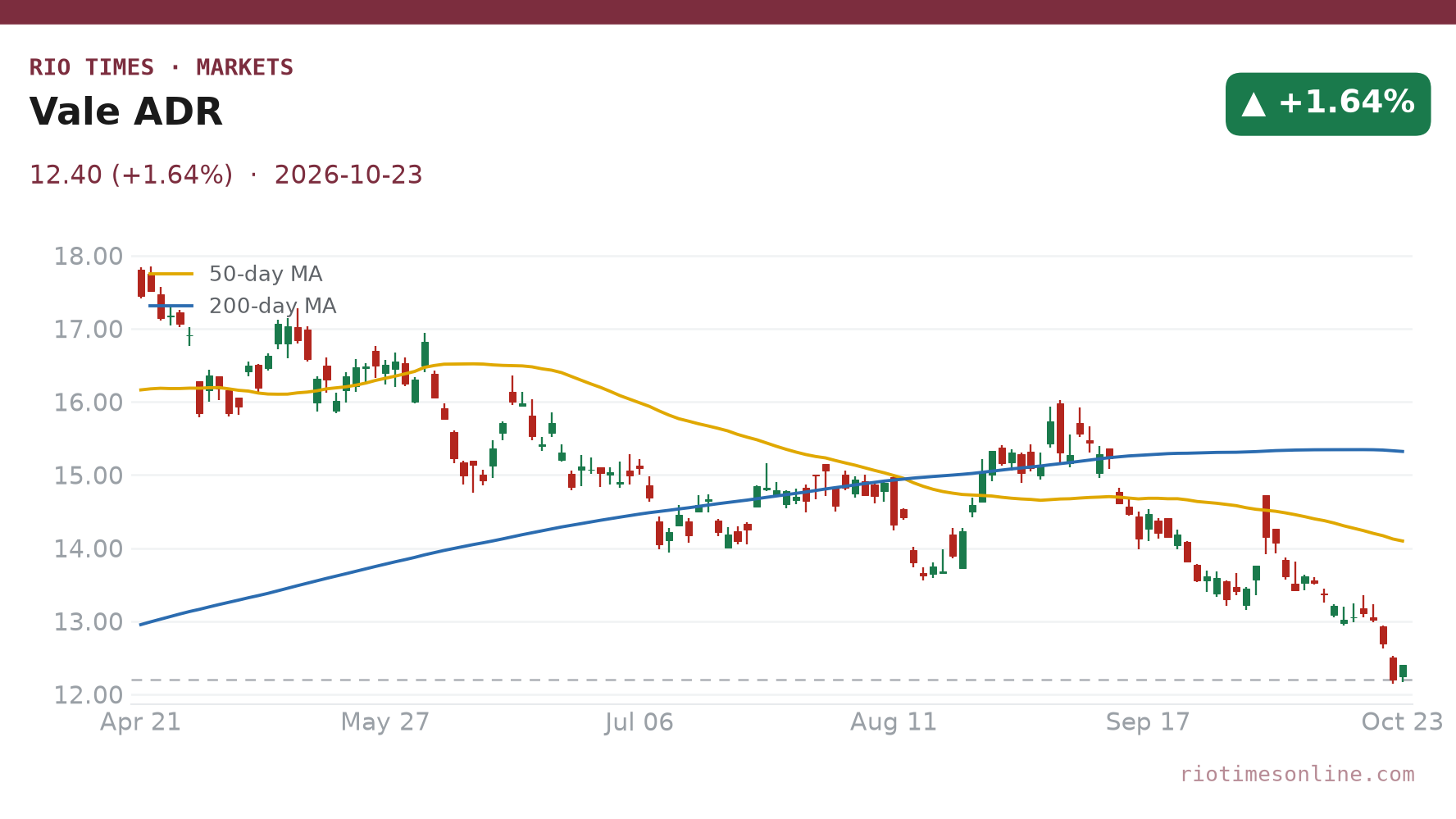Click the 12.00 y-axis label
Image resolution: width=1456 pixels, height=819 pixels.
[89, 695]
